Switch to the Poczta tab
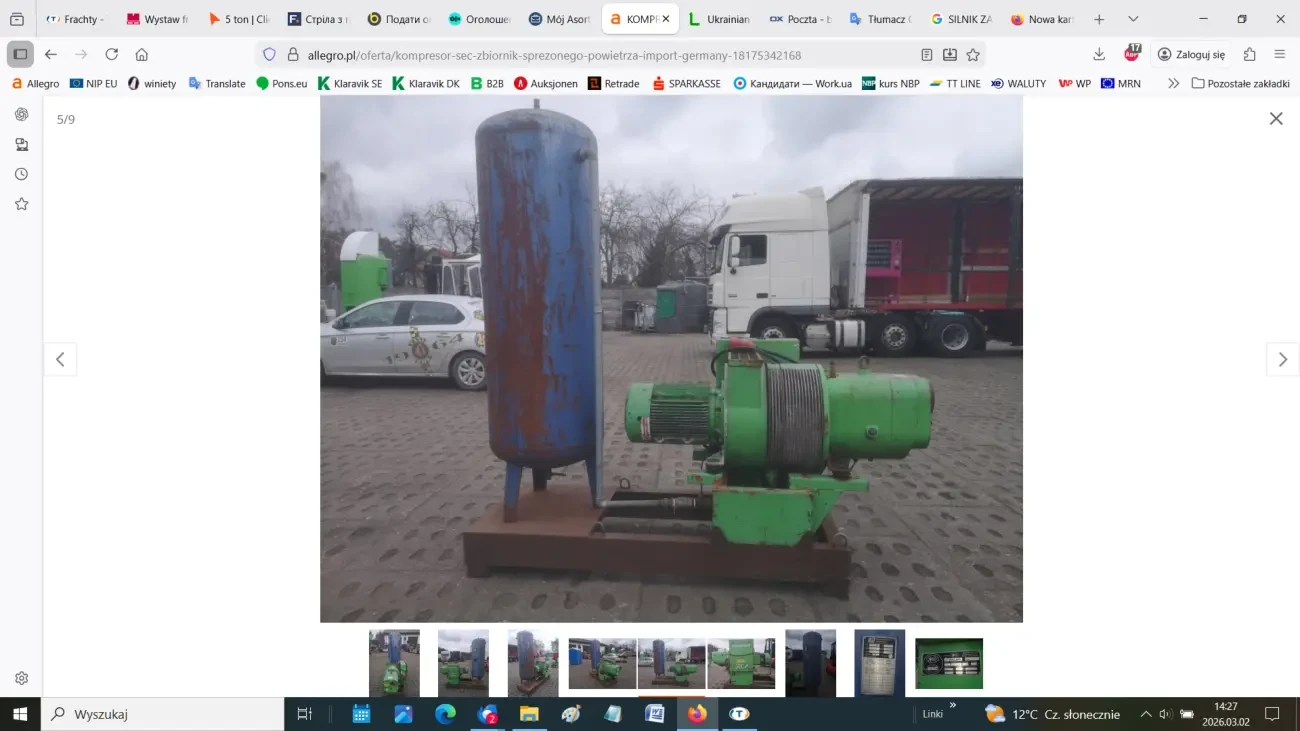The image size is (1300, 731). pyautogui.click(x=800, y=18)
